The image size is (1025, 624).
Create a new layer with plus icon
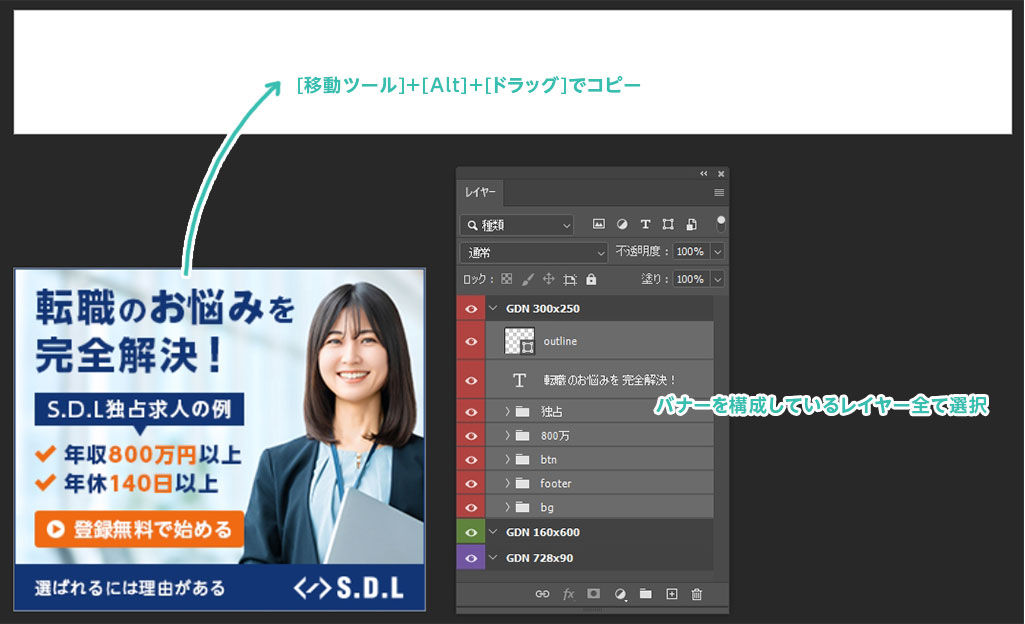(x=672, y=594)
